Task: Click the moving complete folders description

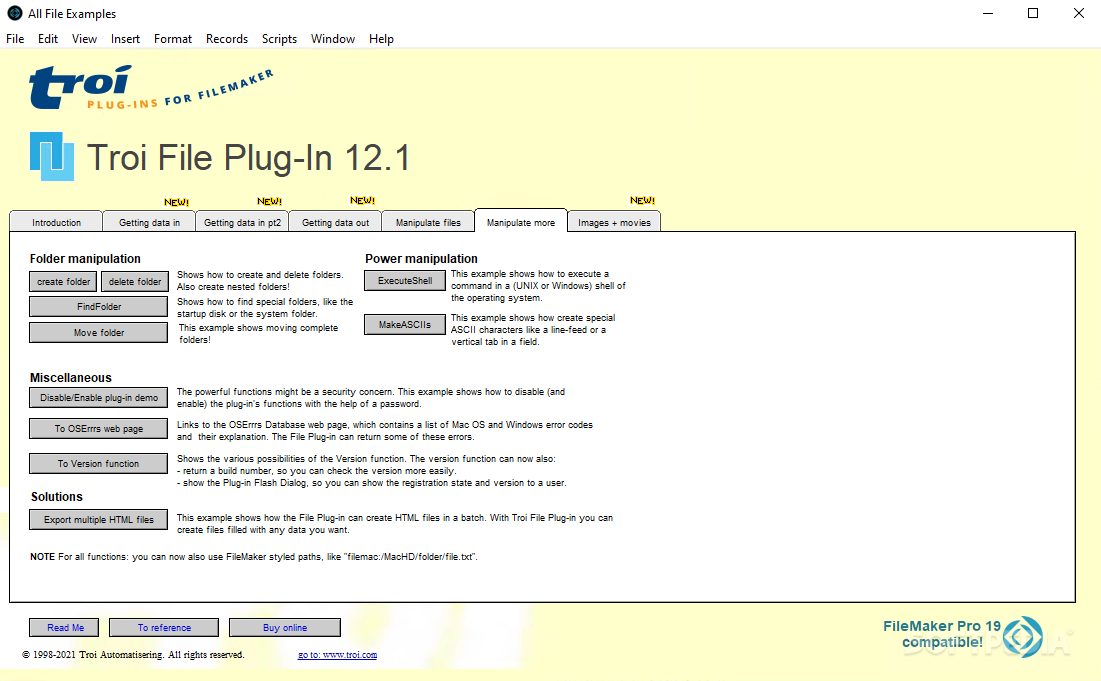Action: pos(258,333)
